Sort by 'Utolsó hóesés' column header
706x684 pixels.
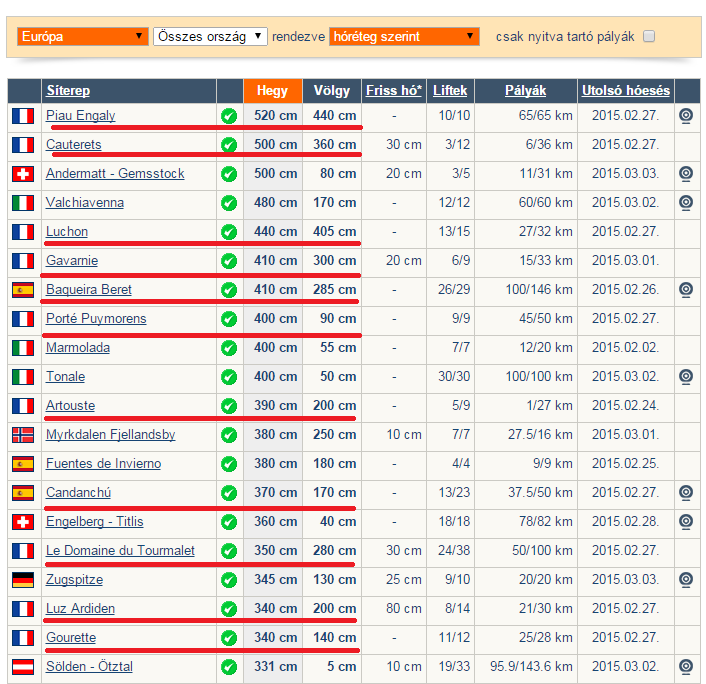pos(625,91)
